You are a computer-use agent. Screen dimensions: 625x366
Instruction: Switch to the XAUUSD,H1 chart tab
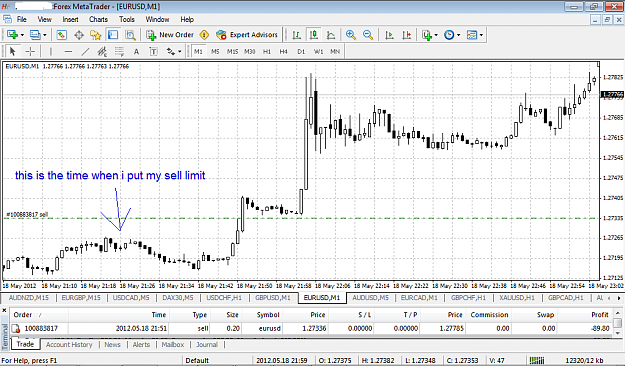517,297
